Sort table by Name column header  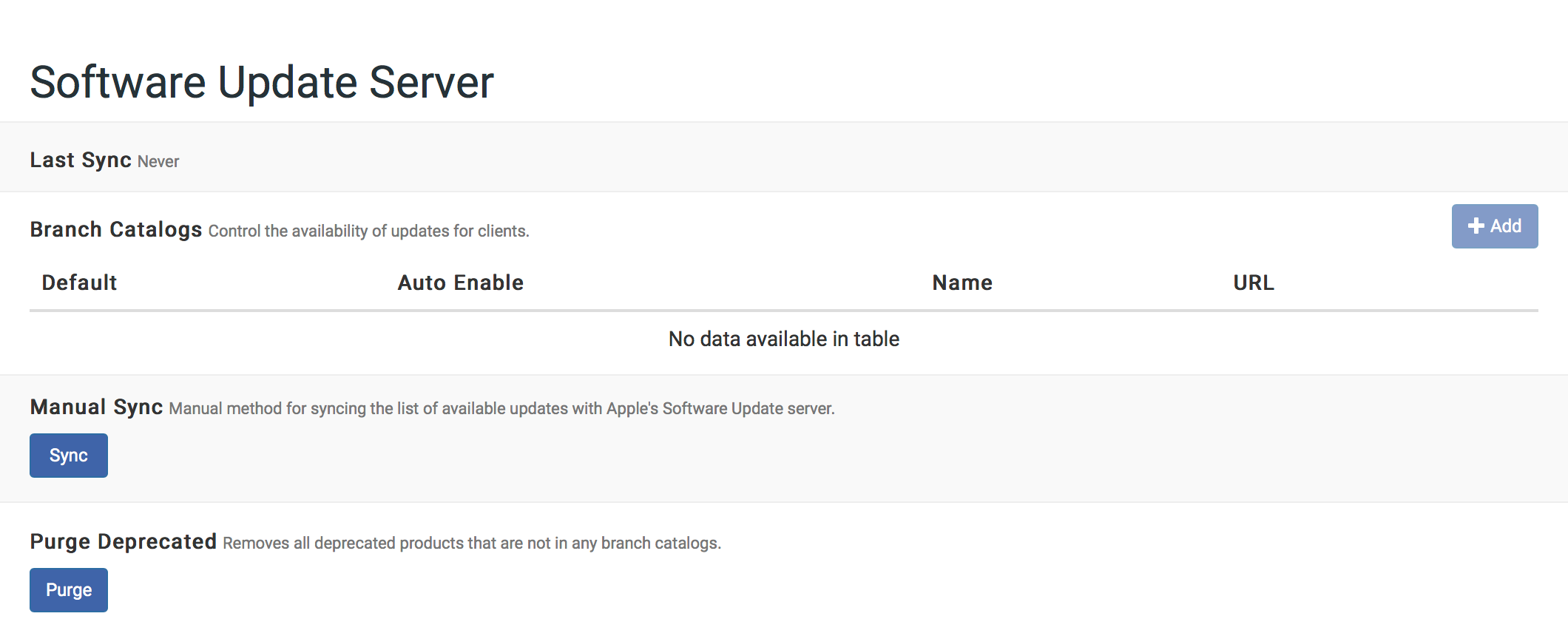(962, 283)
